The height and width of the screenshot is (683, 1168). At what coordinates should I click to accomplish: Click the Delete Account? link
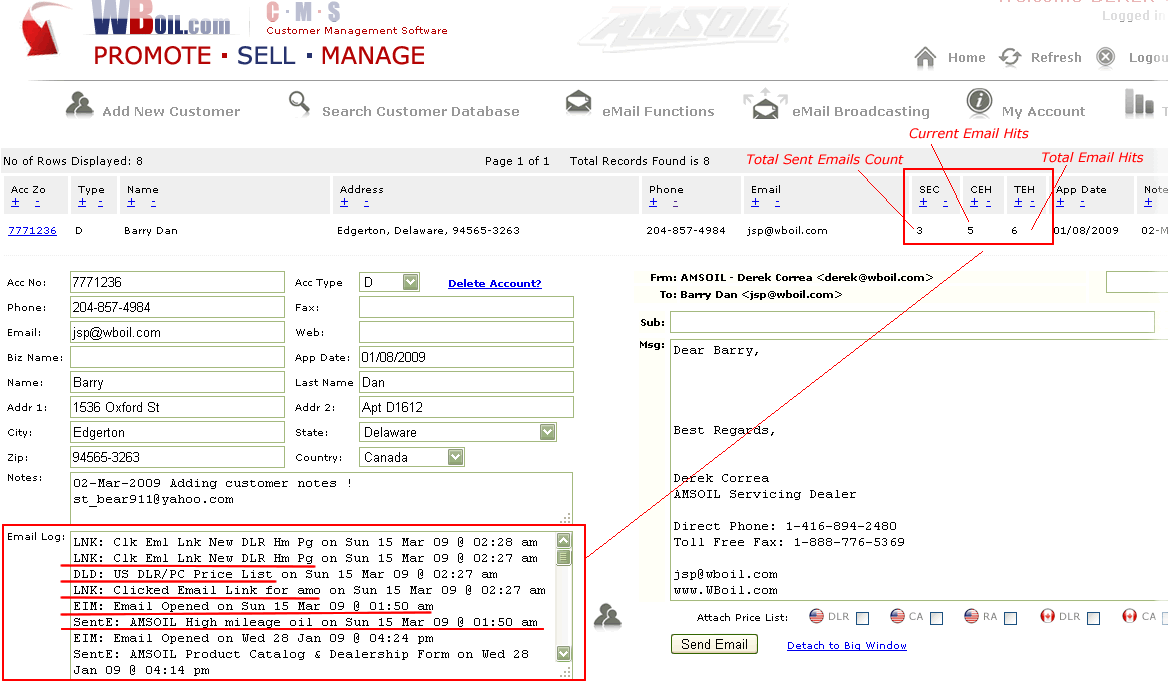[495, 283]
